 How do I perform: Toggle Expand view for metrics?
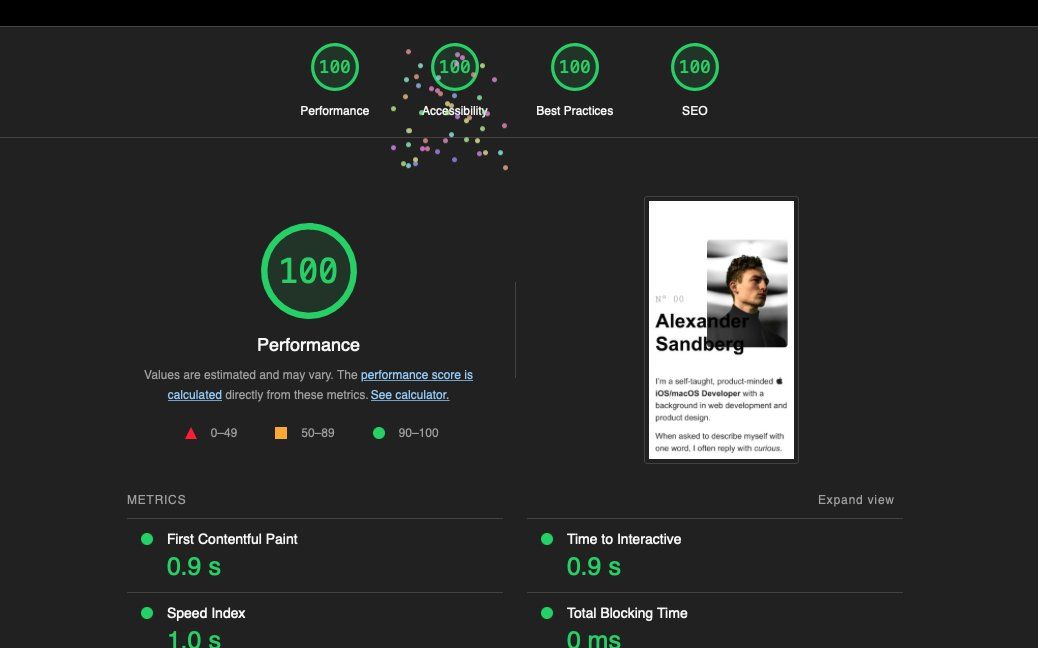(855, 500)
